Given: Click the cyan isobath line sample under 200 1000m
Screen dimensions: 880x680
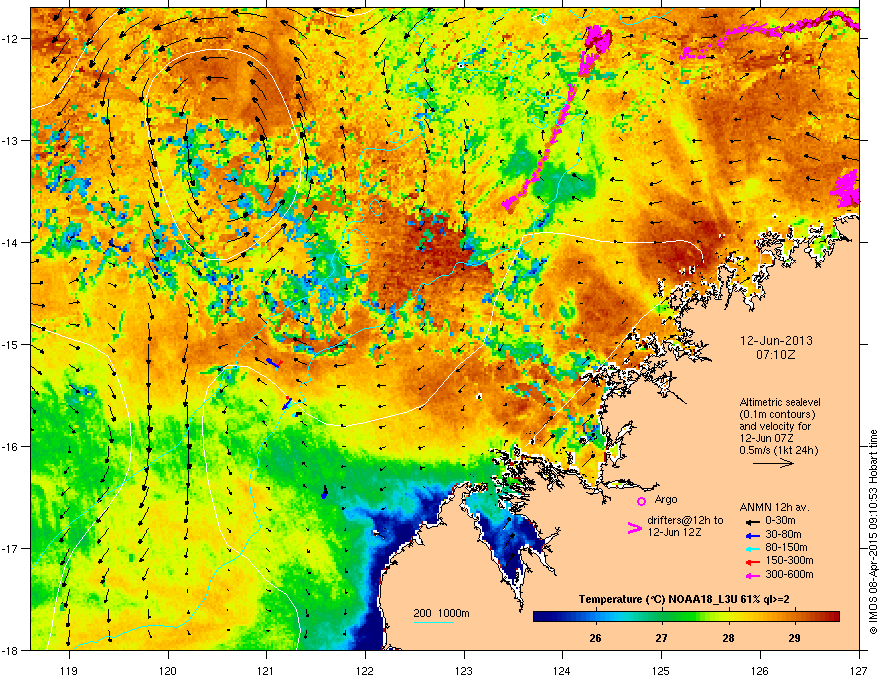Looking at the screenshot, I should tap(433, 622).
